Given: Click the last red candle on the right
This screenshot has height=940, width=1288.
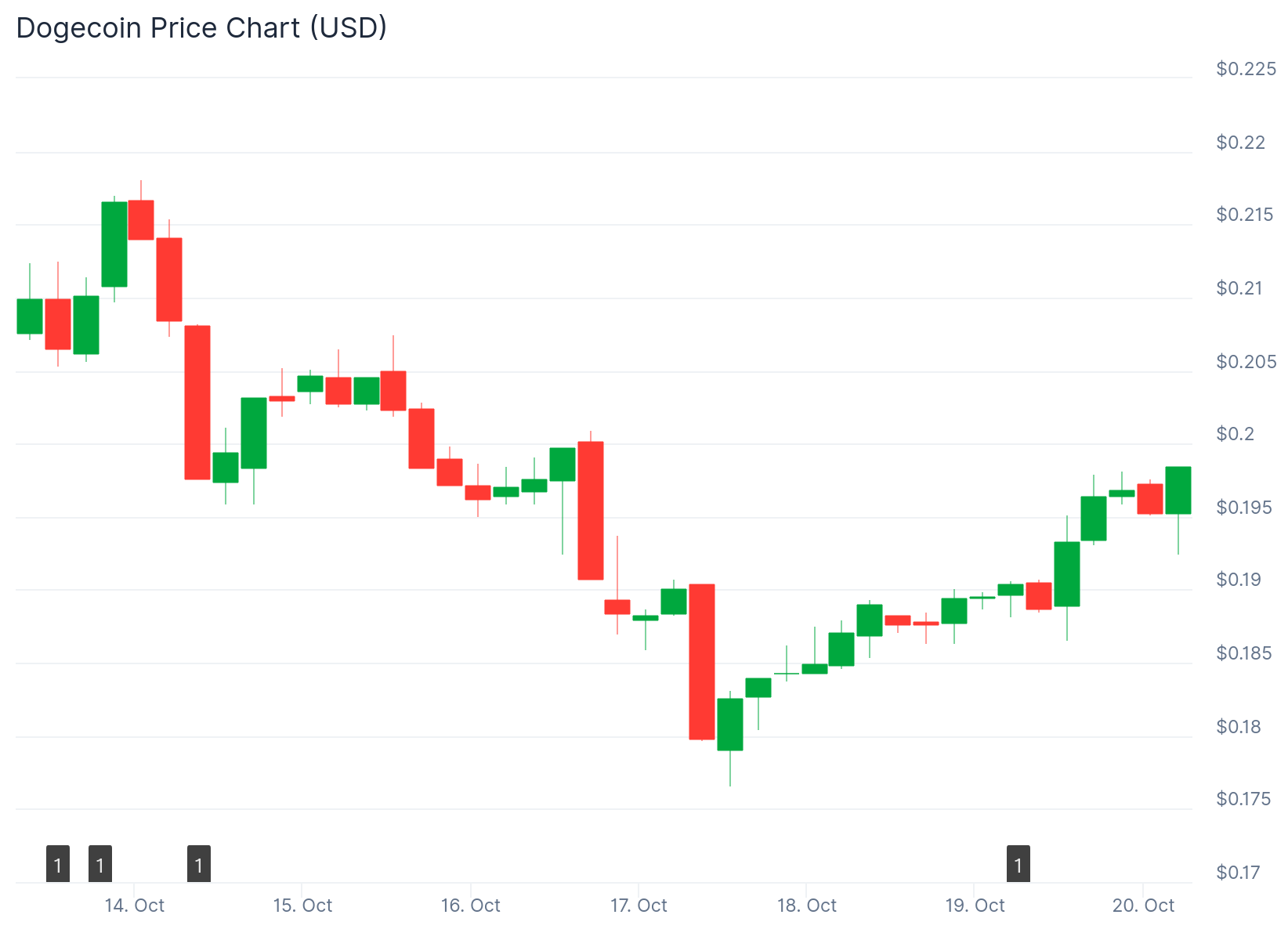Looking at the screenshot, I should pos(1150,499).
